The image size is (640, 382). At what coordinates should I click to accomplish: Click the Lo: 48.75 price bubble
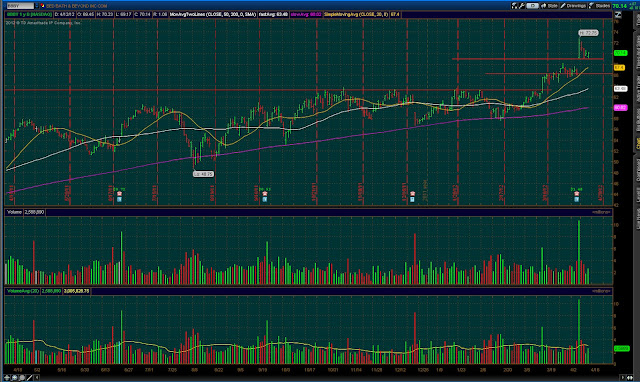(x=203, y=174)
